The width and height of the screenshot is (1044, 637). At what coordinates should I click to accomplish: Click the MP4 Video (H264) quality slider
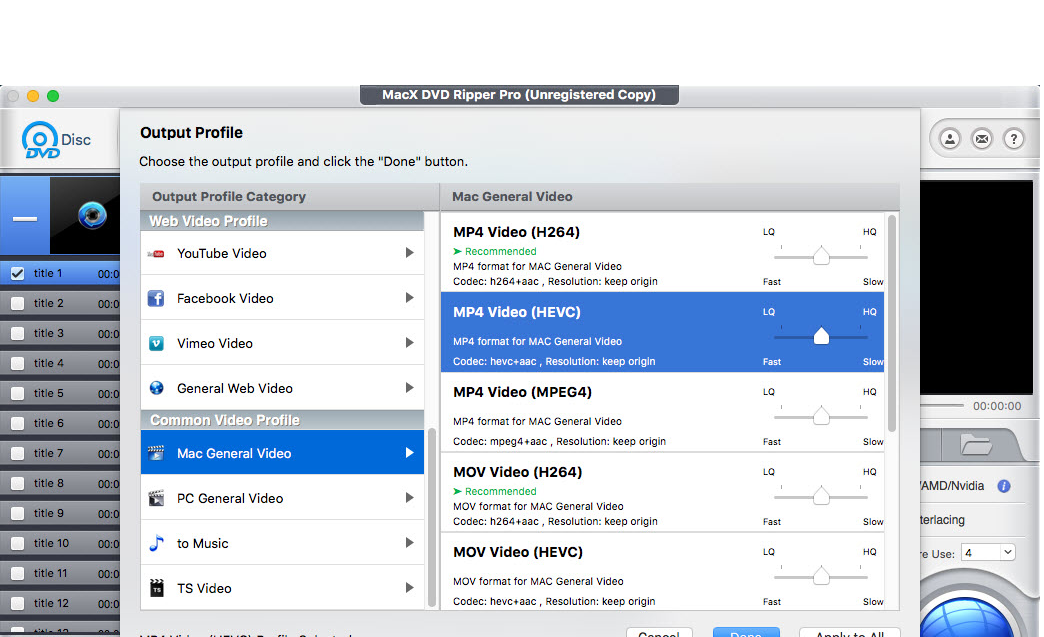pos(821,257)
